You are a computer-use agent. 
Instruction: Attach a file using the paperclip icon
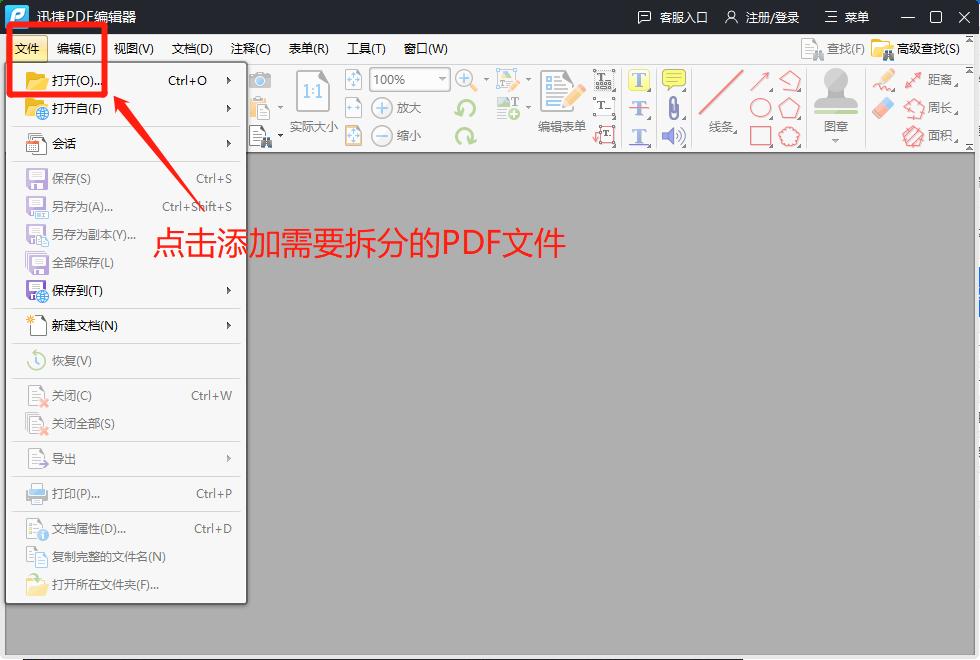point(673,106)
